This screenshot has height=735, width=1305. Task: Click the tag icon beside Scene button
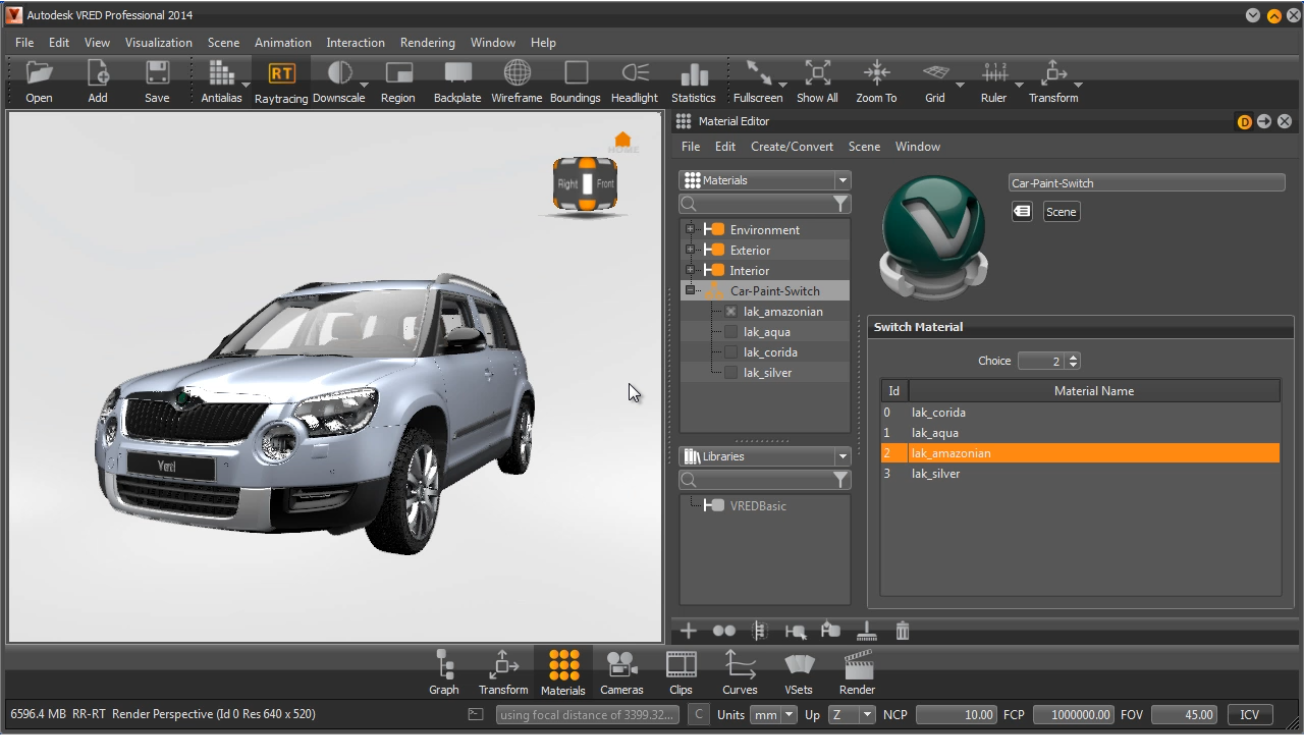pos(1022,212)
